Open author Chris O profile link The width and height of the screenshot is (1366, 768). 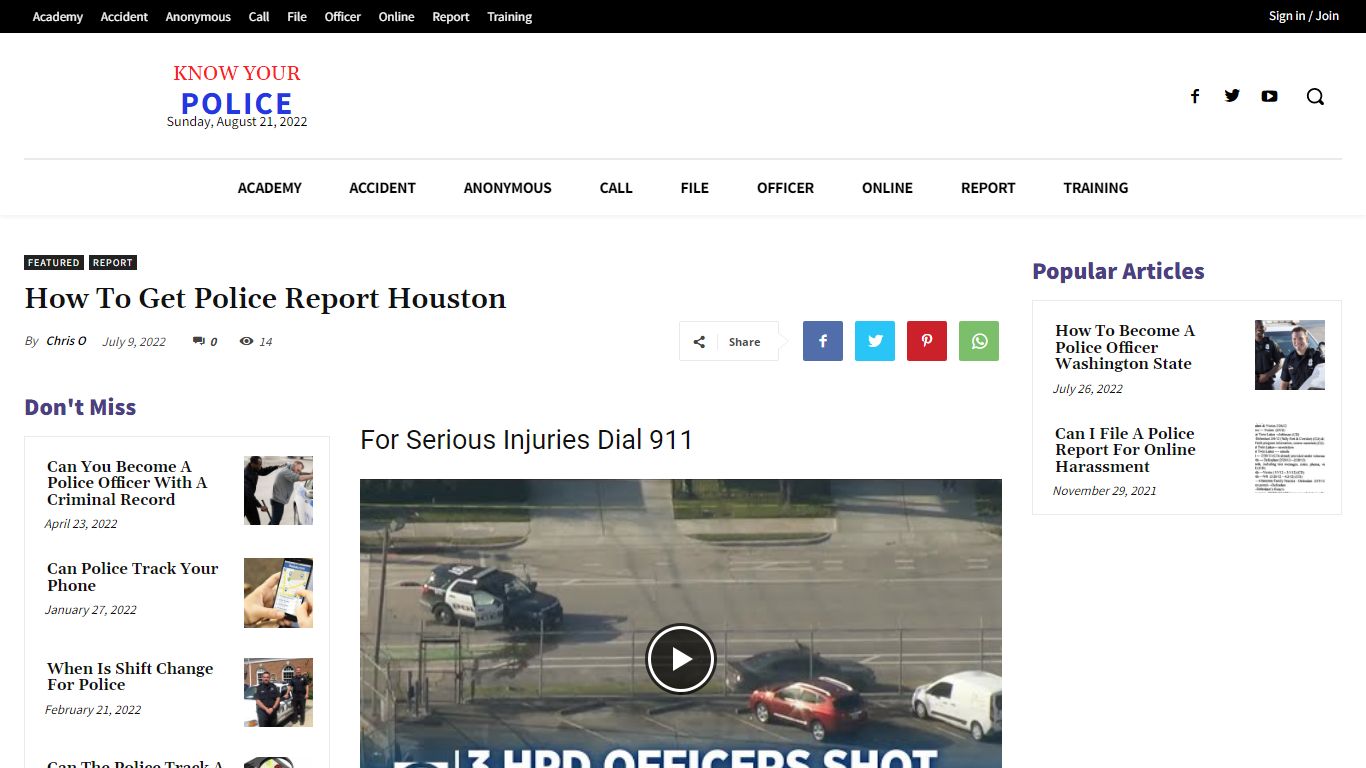coord(66,341)
